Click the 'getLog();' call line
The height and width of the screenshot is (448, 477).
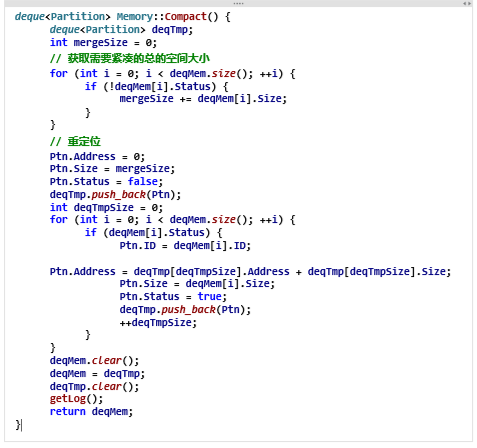pyautogui.click(x=76, y=399)
